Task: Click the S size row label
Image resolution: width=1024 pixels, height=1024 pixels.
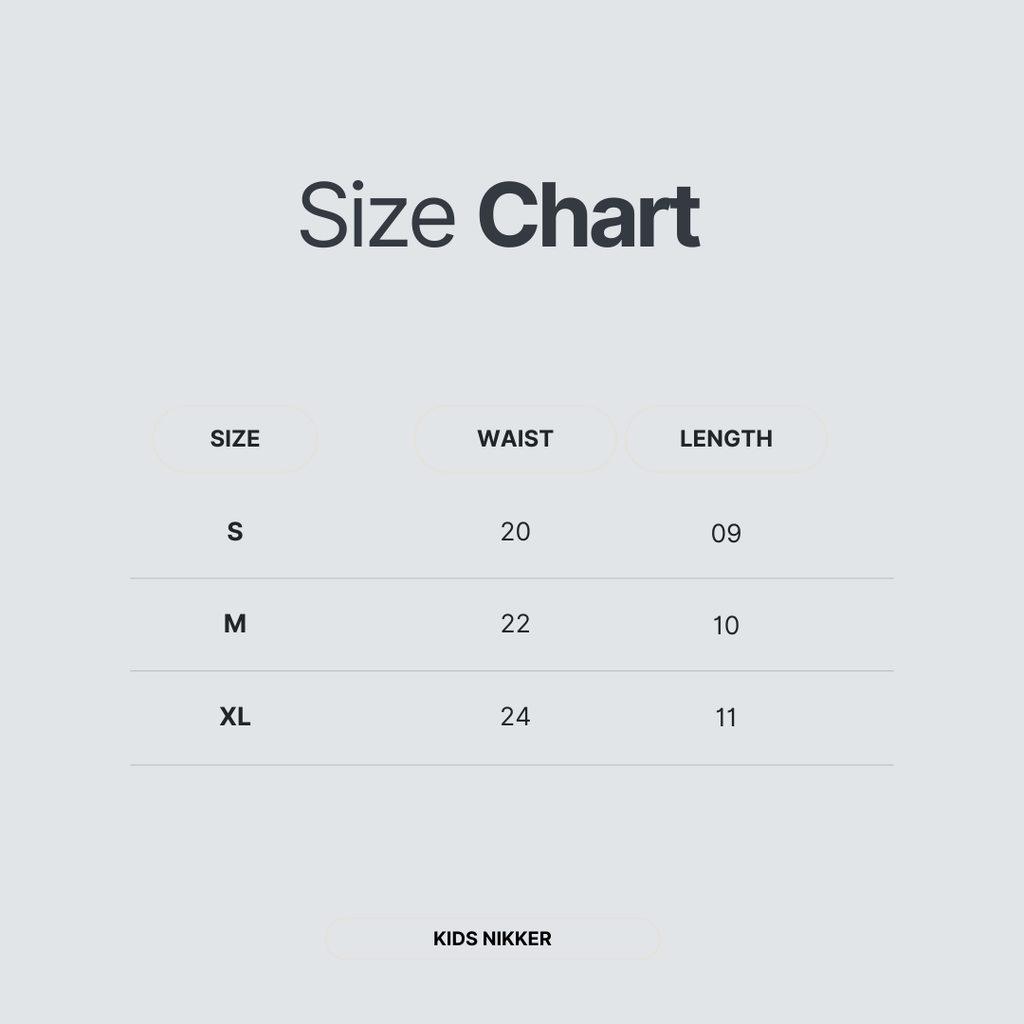Action: 235,531
